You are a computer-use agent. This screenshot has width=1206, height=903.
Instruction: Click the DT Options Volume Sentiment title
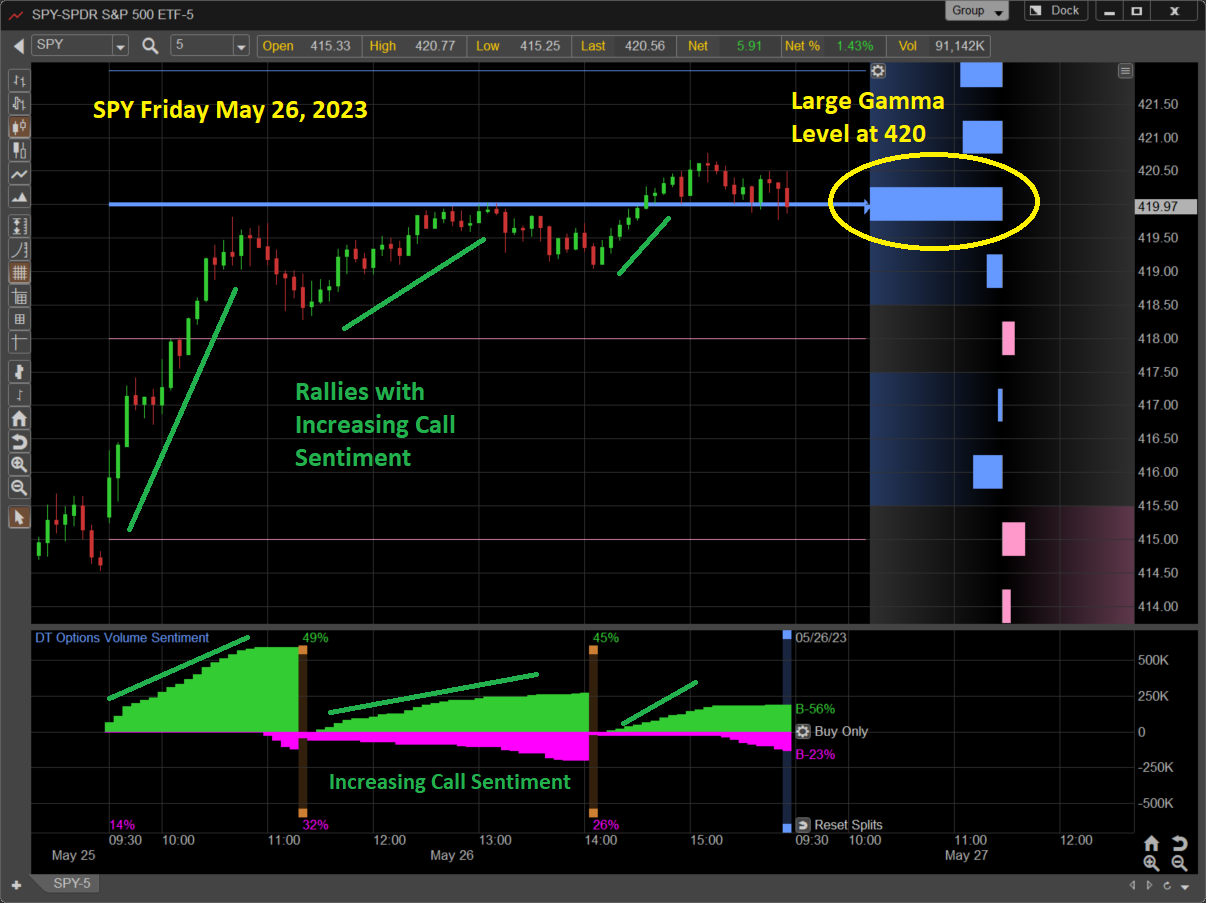tap(122, 638)
